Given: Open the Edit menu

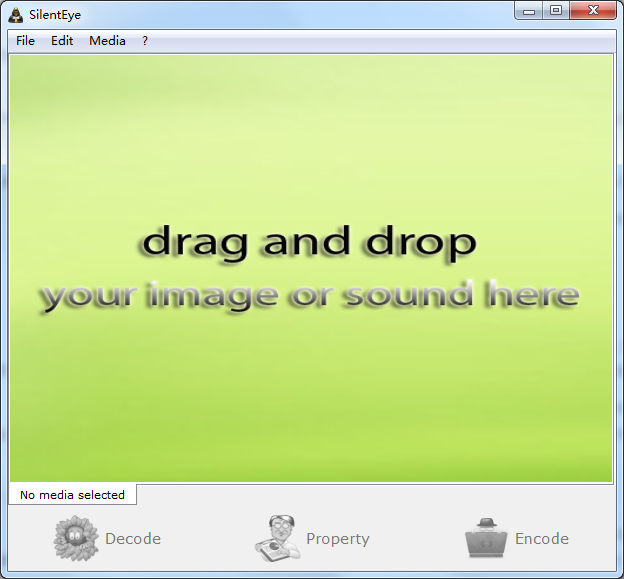Looking at the screenshot, I should point(62,41).
